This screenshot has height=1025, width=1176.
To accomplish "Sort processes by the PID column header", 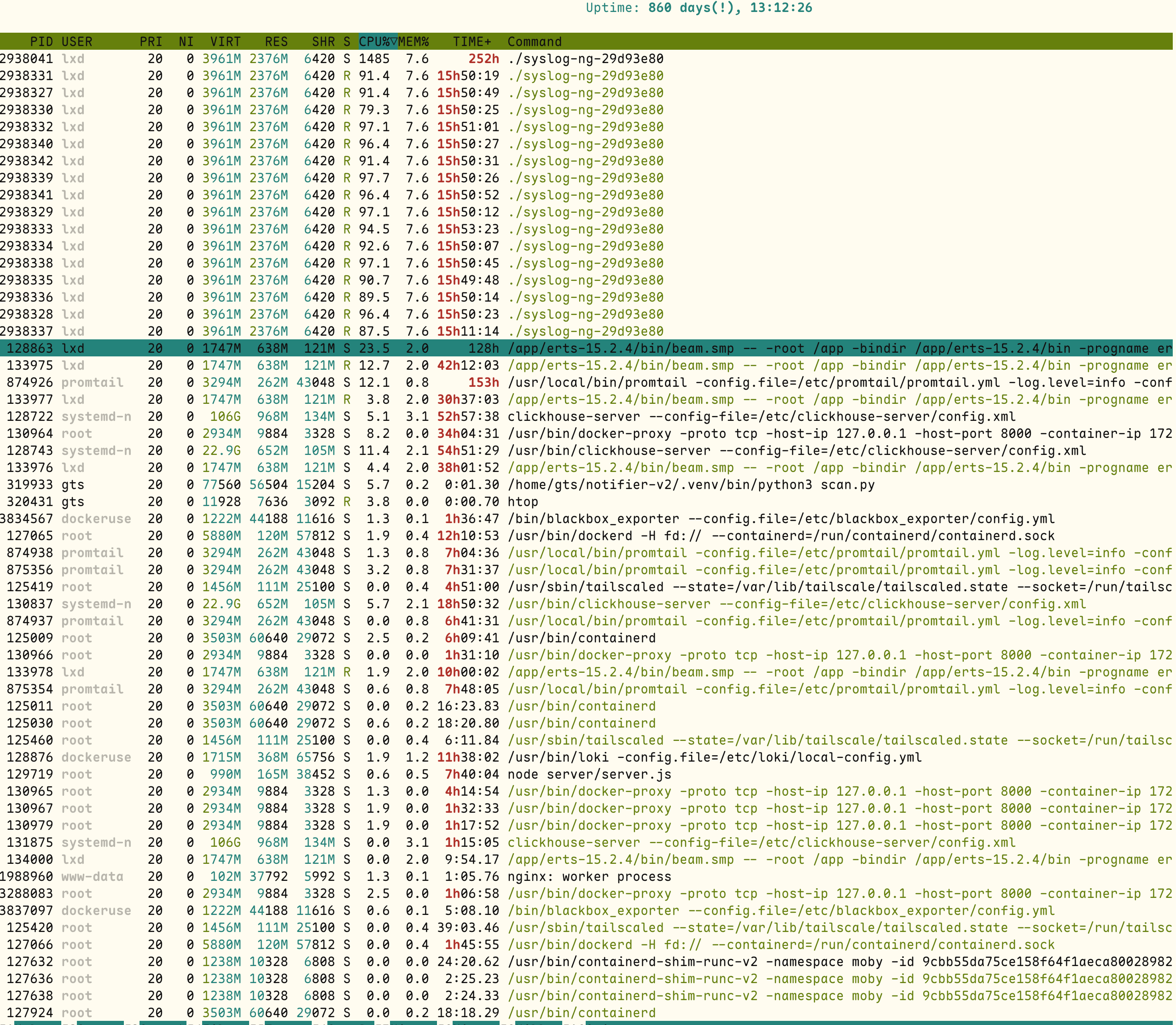I will coord(41,42).
